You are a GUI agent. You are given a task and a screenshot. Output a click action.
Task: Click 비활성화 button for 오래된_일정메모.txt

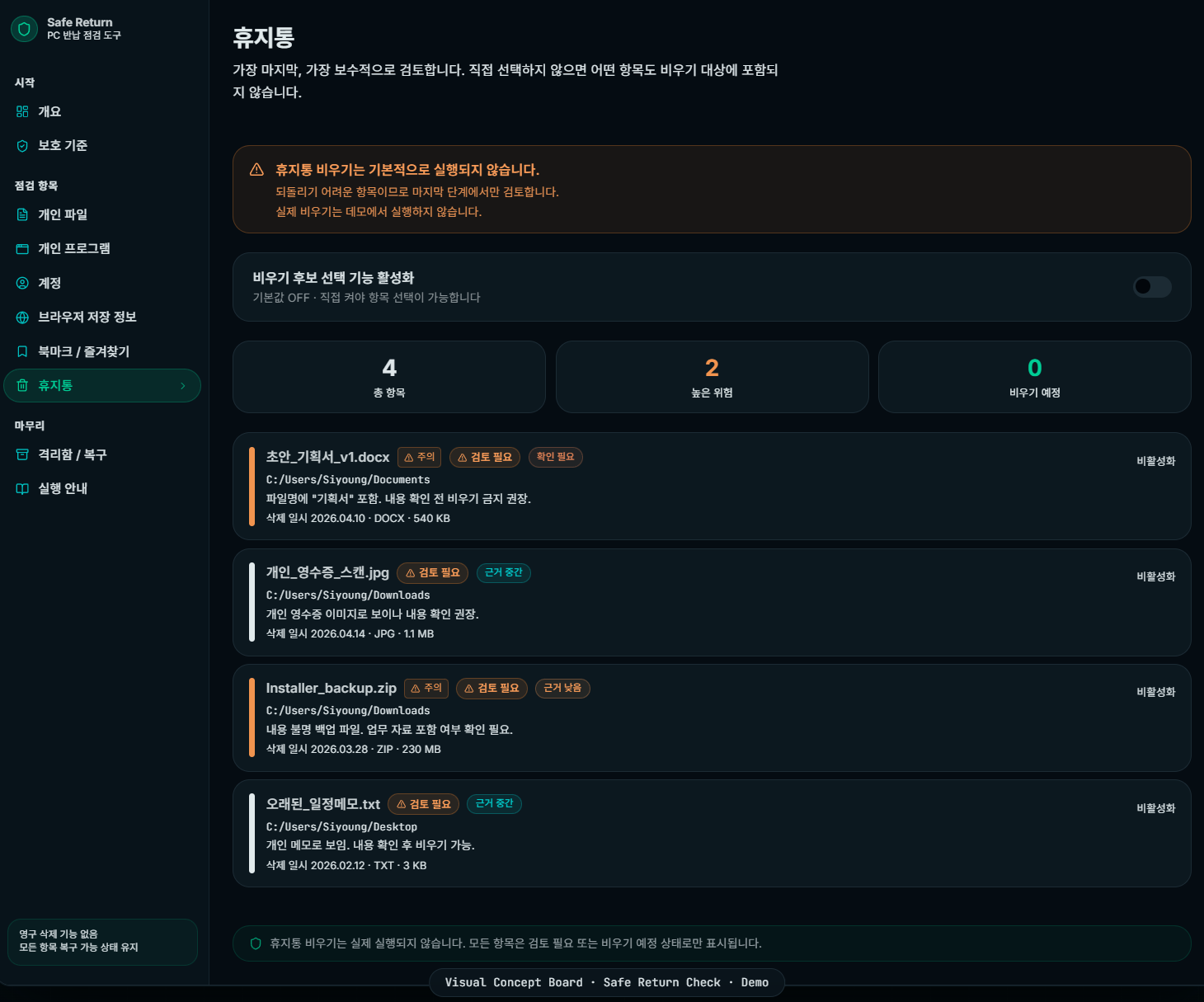[x=1155, y=808]
